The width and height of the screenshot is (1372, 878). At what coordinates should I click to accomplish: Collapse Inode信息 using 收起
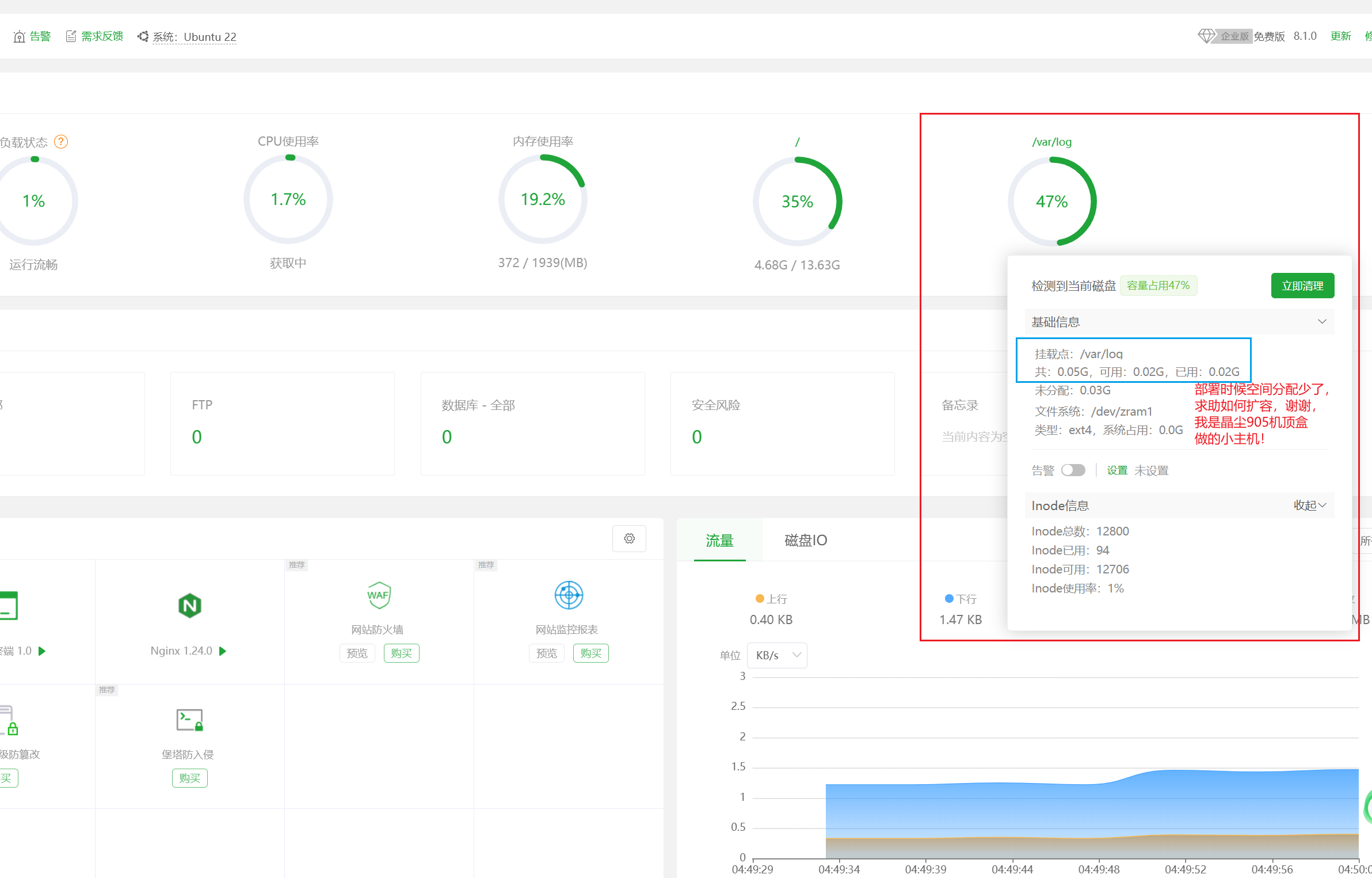coord(1310,505)
